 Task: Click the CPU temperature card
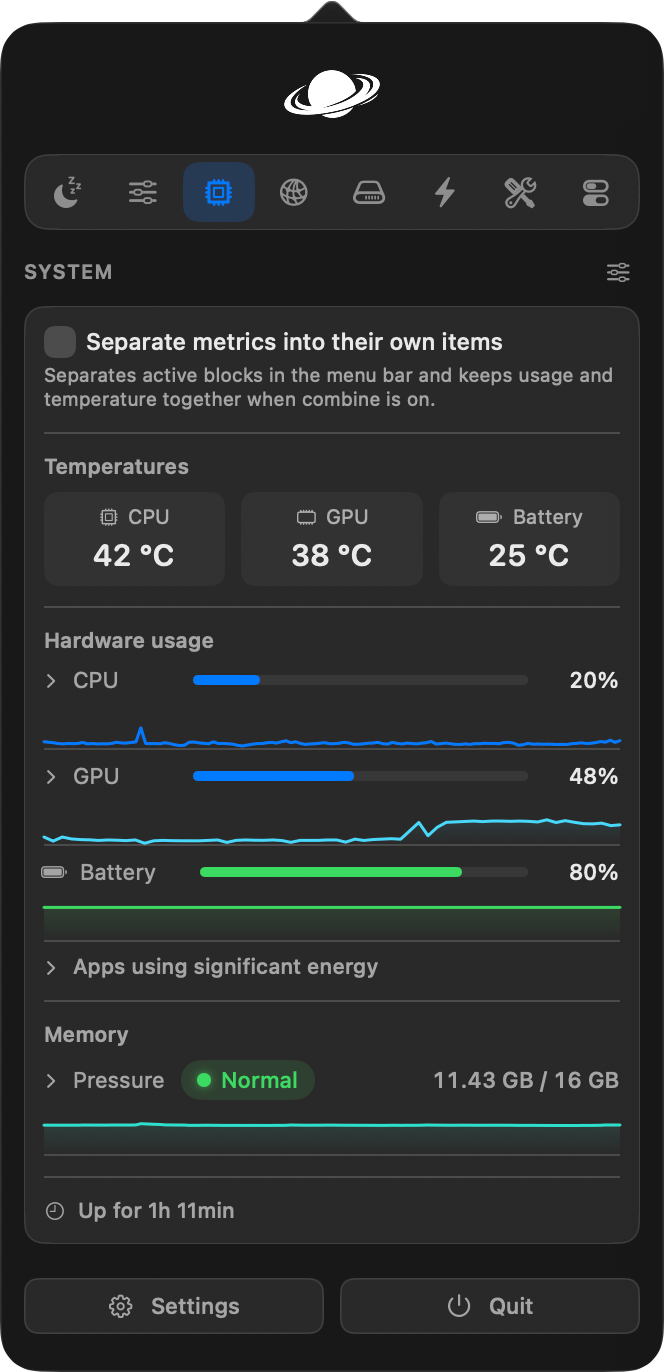pyautogui.click(x=134, y=538)
